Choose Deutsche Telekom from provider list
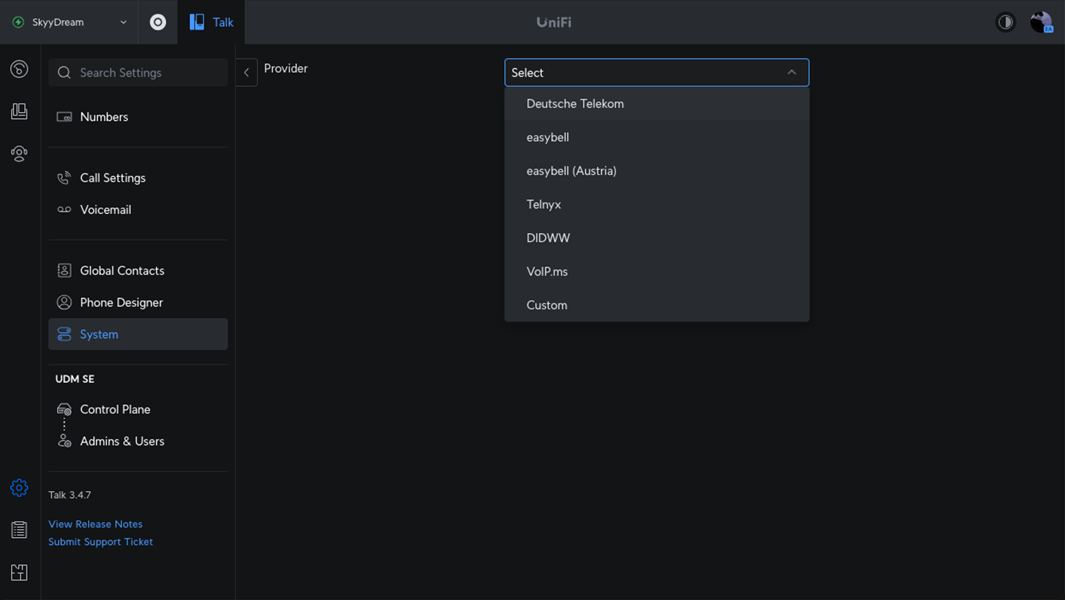 pos(575,104)
